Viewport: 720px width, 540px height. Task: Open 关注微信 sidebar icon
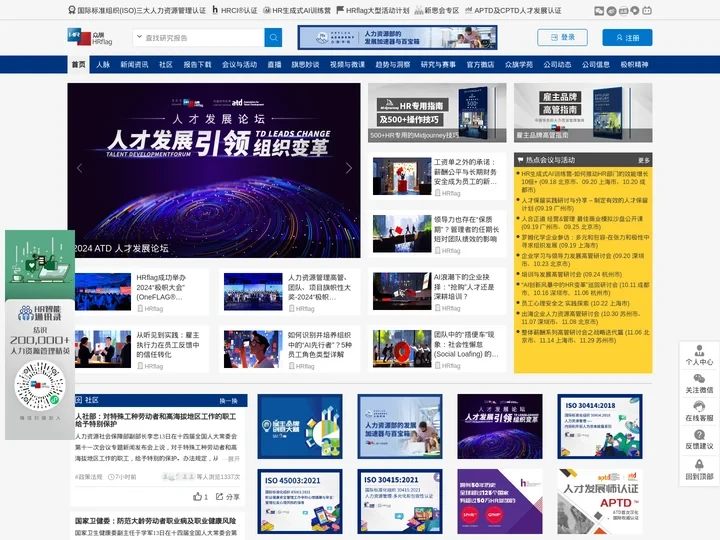[699, 384]
